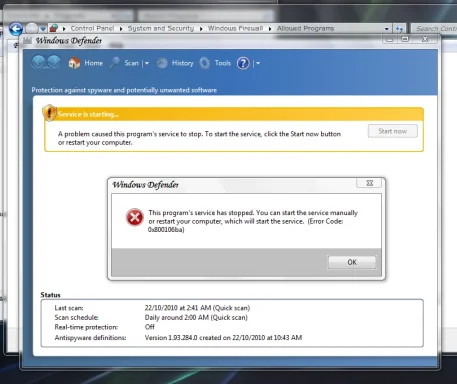
Task: Click the Real-time protection 'Off' value
Action: pyautogui.click(x=150, y=327)
